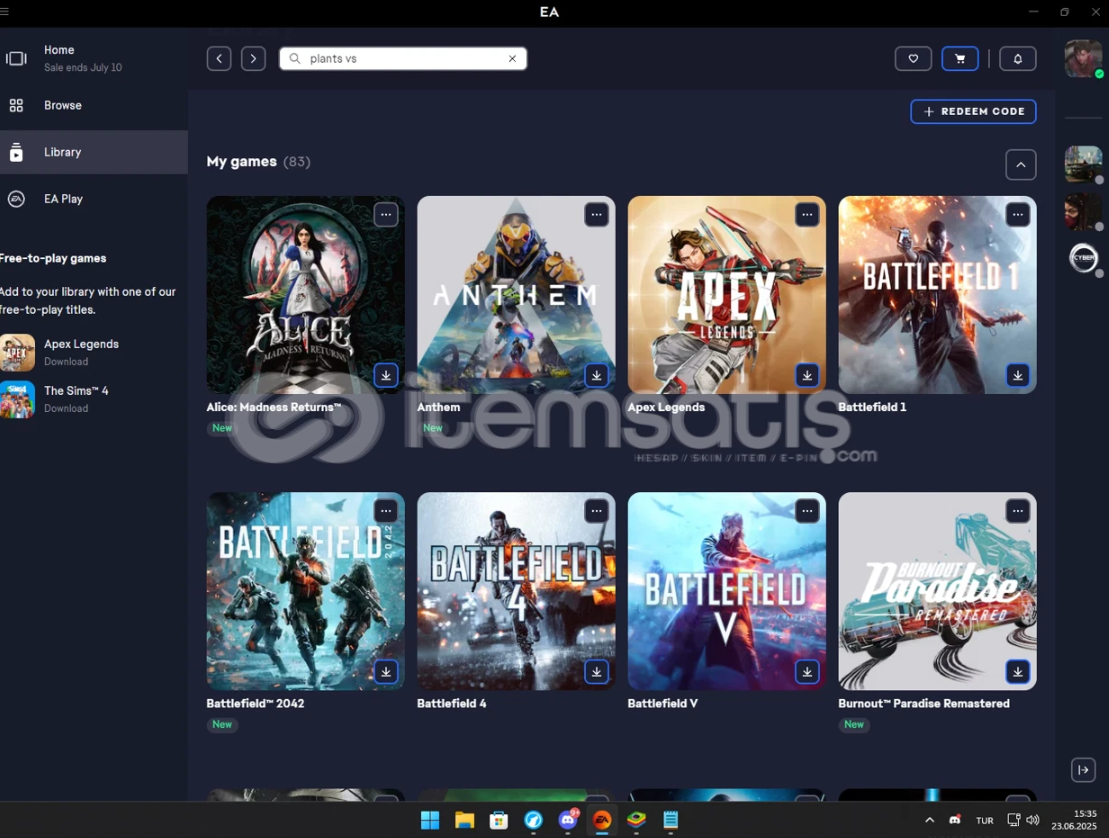1109x838 pixels.
Task: Open your profile avatar menu
Action: [1083, 58]
